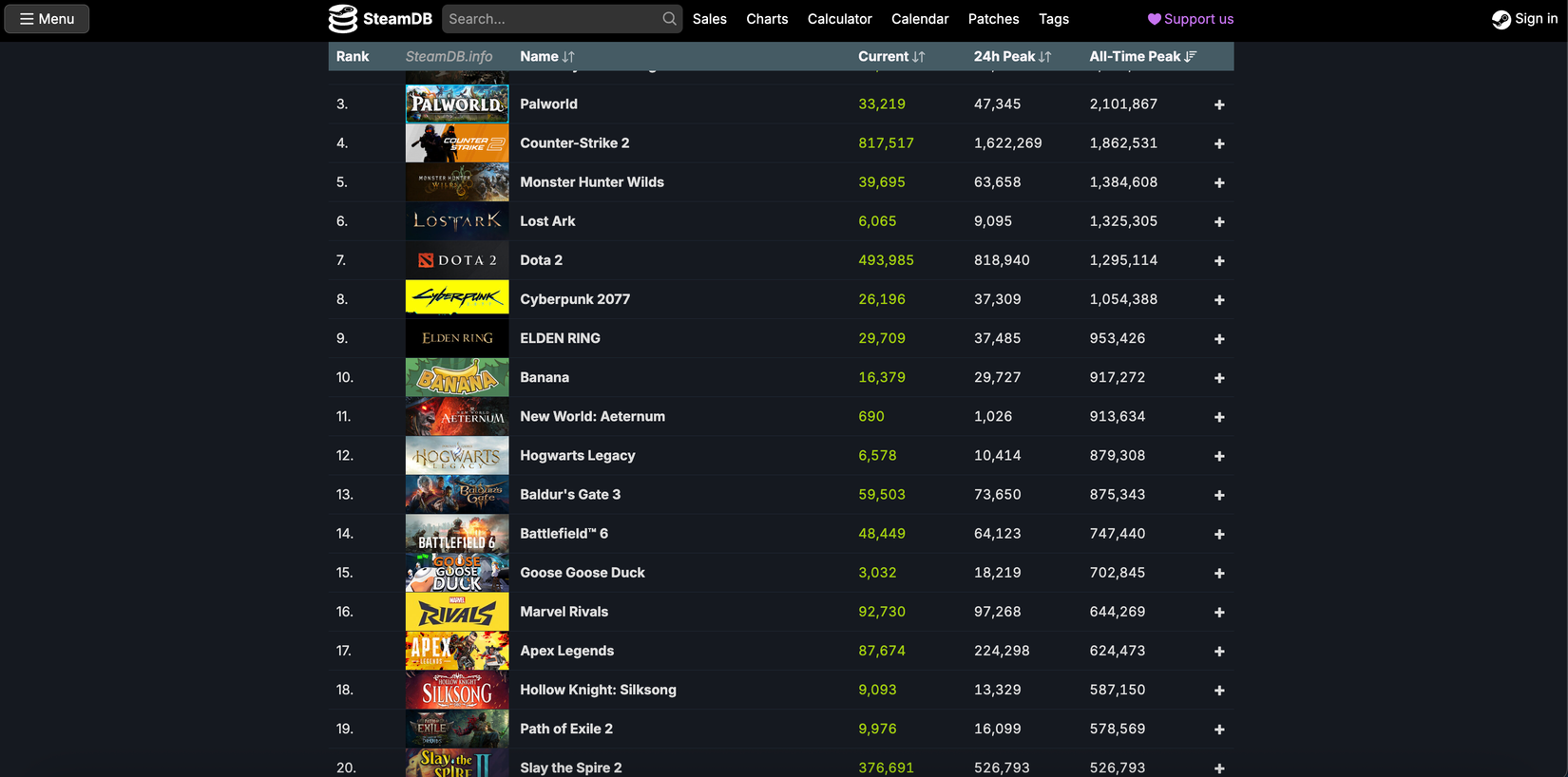The height and width of the screenshot is (777, 1568).
Task: Click current player count 376,691
Action: [x=886, y=768]
